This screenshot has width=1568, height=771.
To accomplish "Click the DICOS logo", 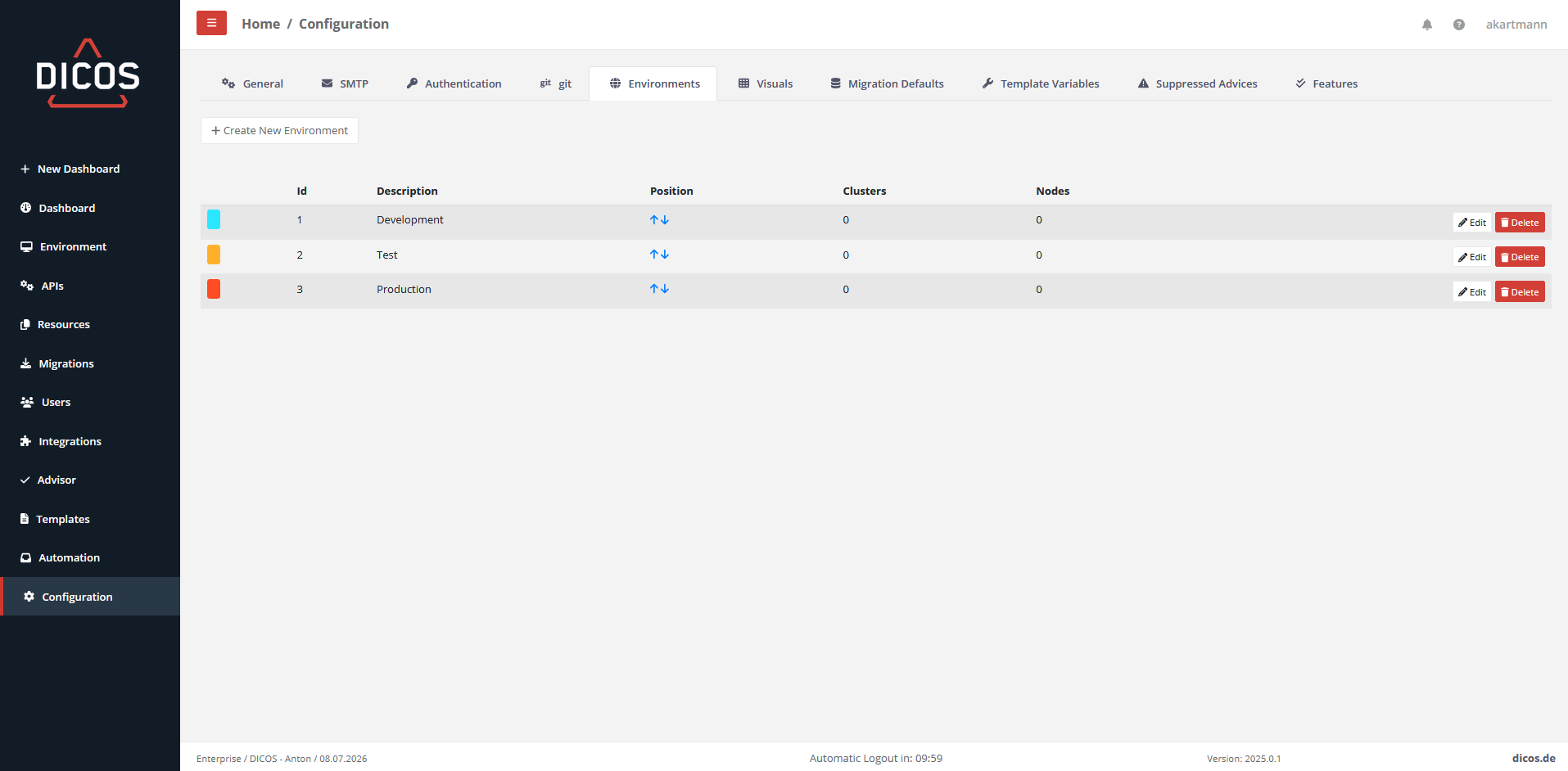I will [x=88, y=74].
